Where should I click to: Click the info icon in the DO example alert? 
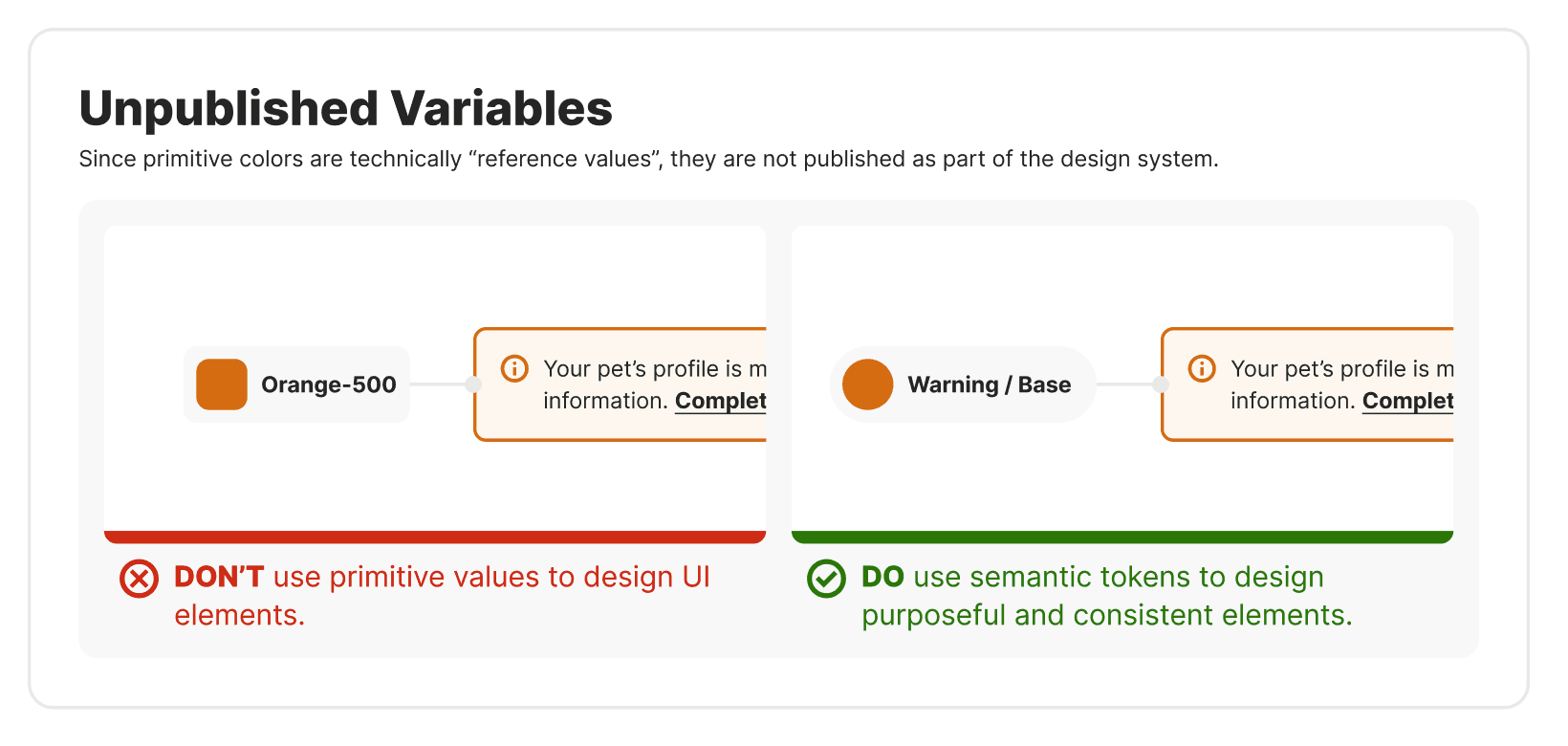[x=1202, y=368]
